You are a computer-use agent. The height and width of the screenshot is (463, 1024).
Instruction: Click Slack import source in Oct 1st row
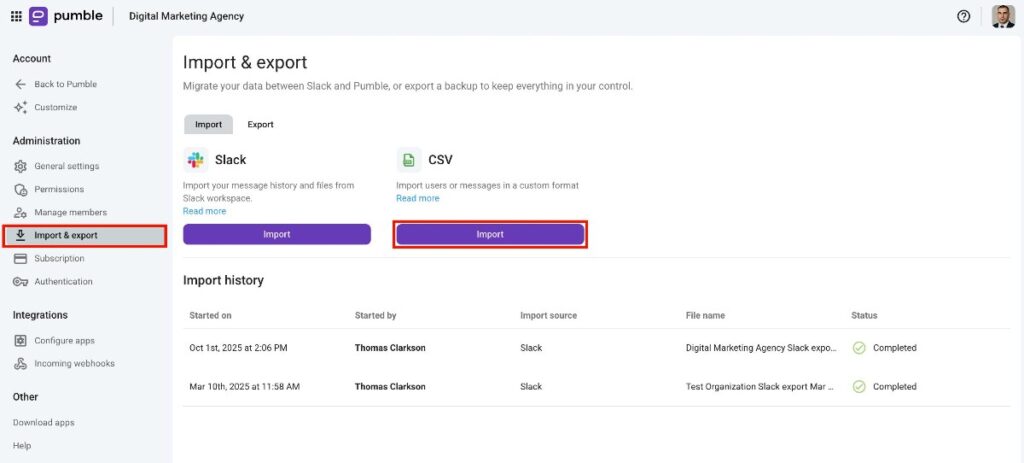(531, 348)
